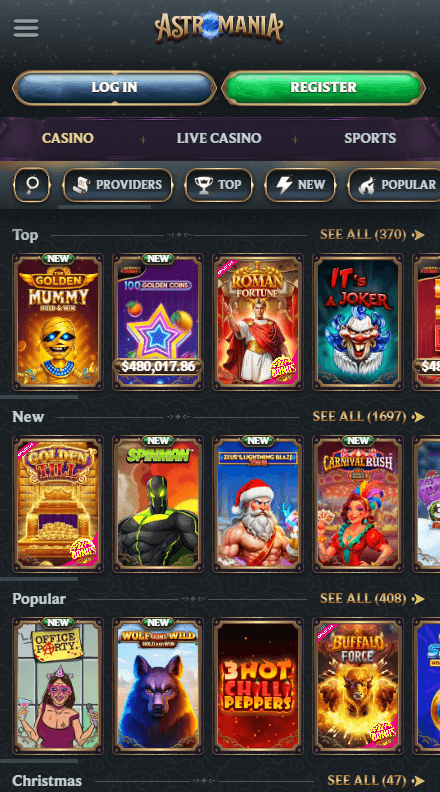Switch to the Live Casino tab
This screenshot has height=792, width=440.
pyautogui.click(x=219, y=138)
